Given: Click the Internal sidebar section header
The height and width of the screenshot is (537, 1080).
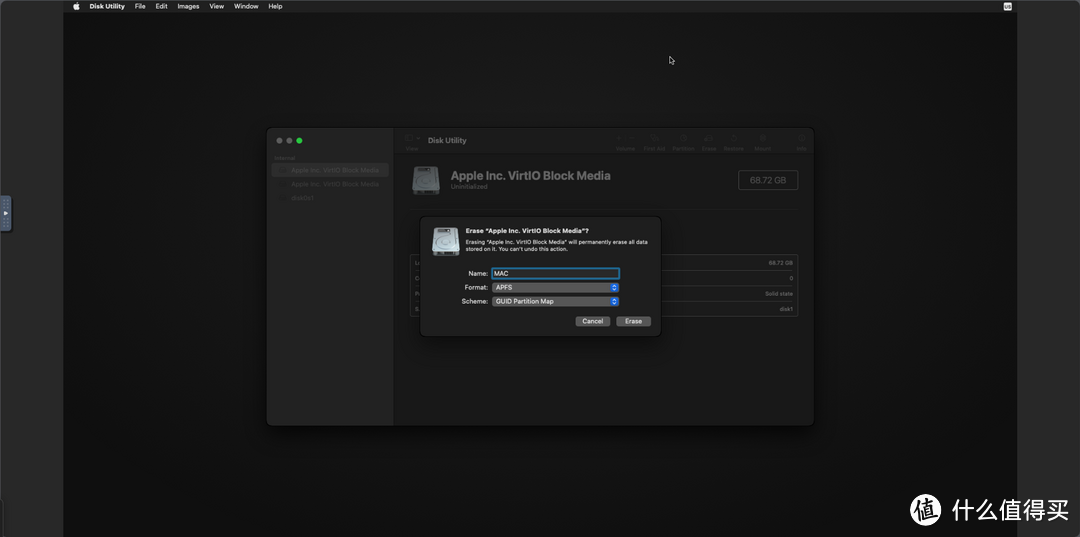Looking at the screenshot, I should [284, 158].
